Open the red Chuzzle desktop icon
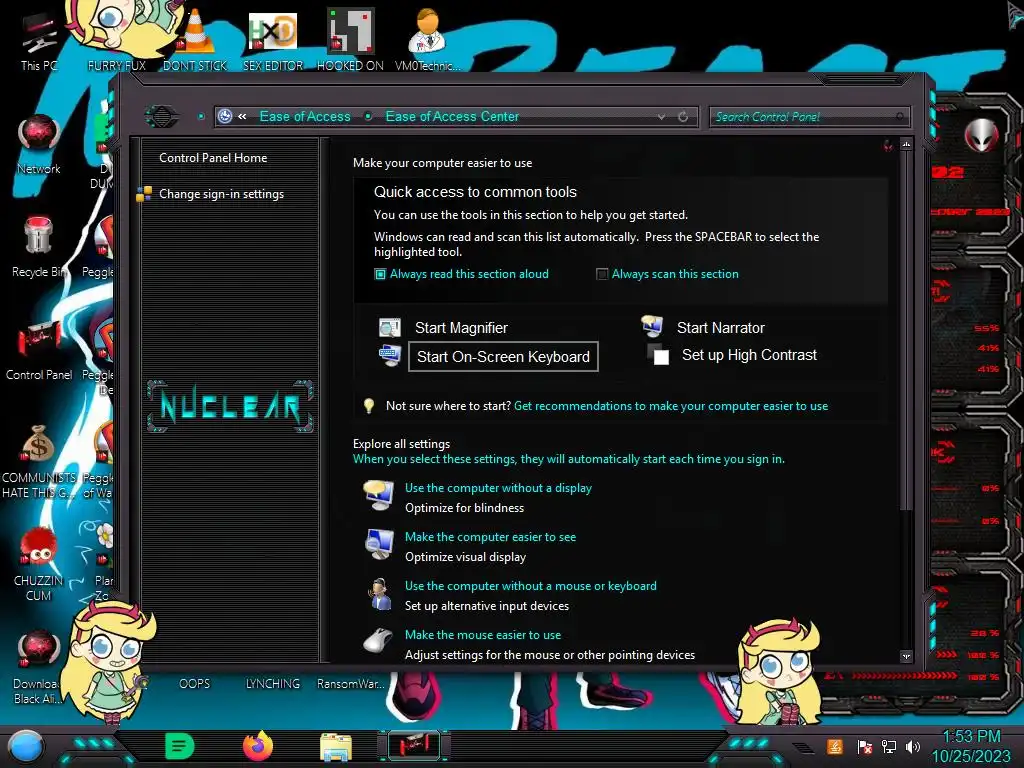This screenshot has width=1024, height=768. coord(39,564)
